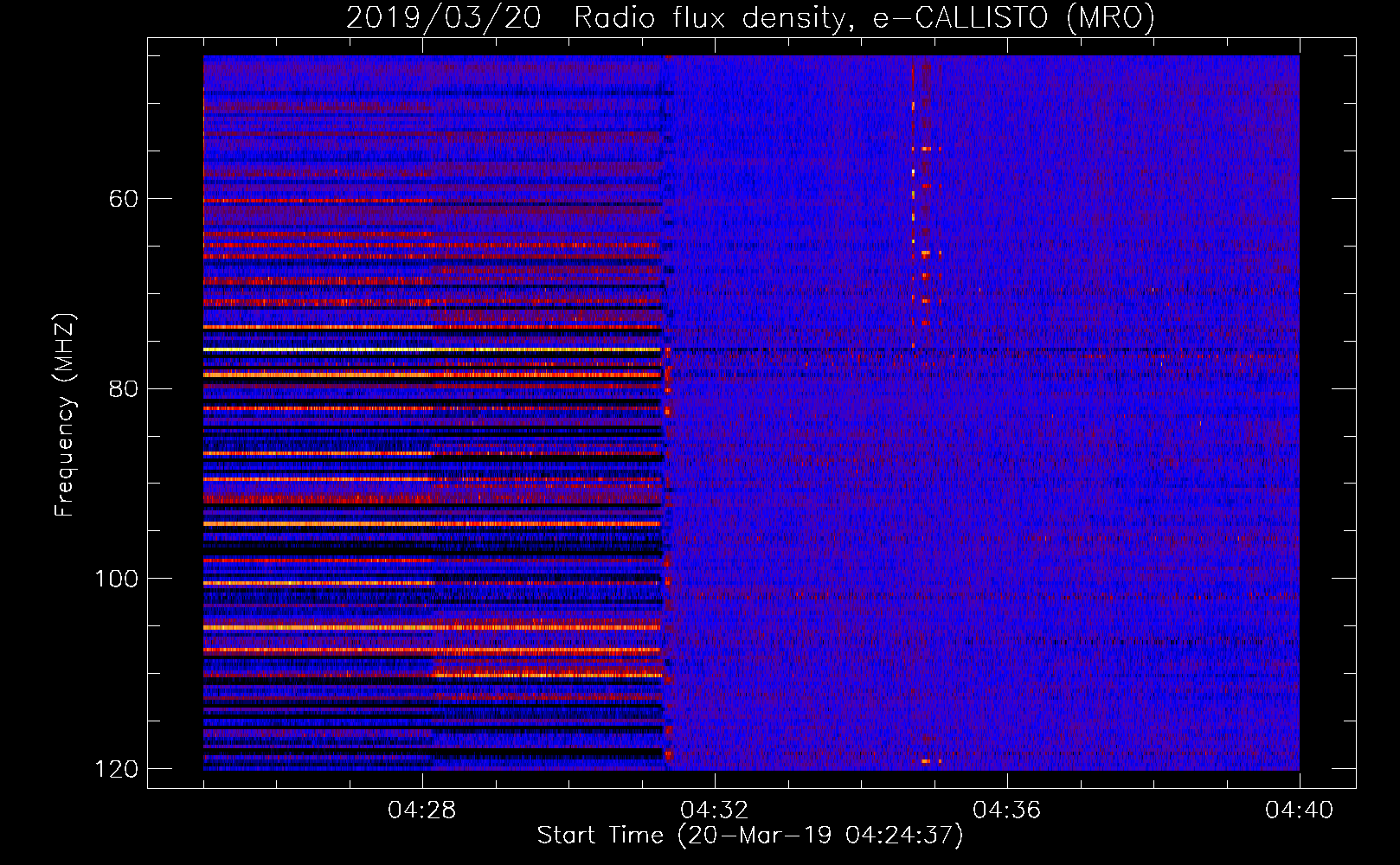Click the "Frequency (MHZ)" axis label
Viewport: 1400px width, 865px height.
coord(65,415)
